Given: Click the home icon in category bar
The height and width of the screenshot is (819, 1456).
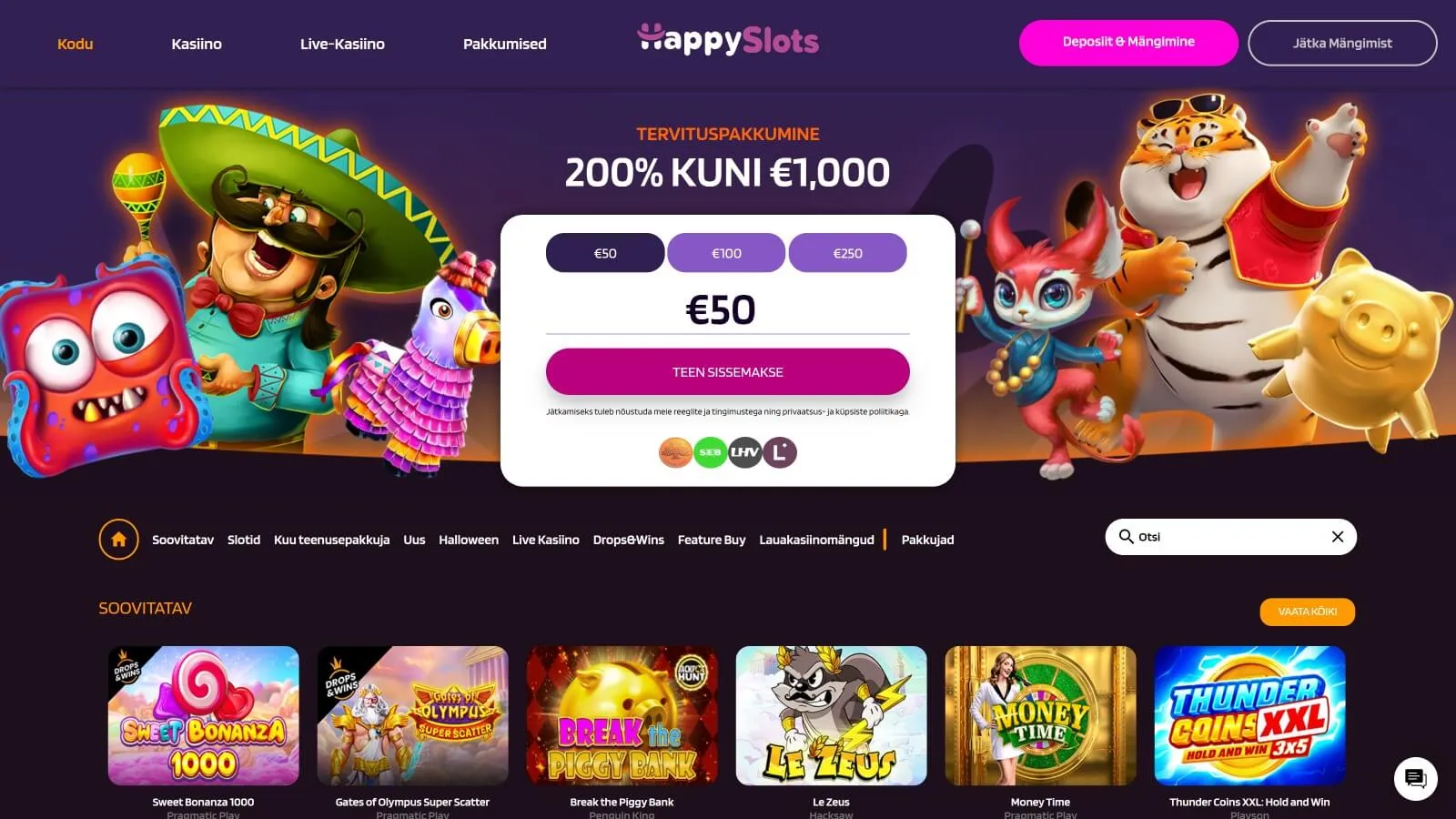Looking at the screenshot, I should point(118,540).
